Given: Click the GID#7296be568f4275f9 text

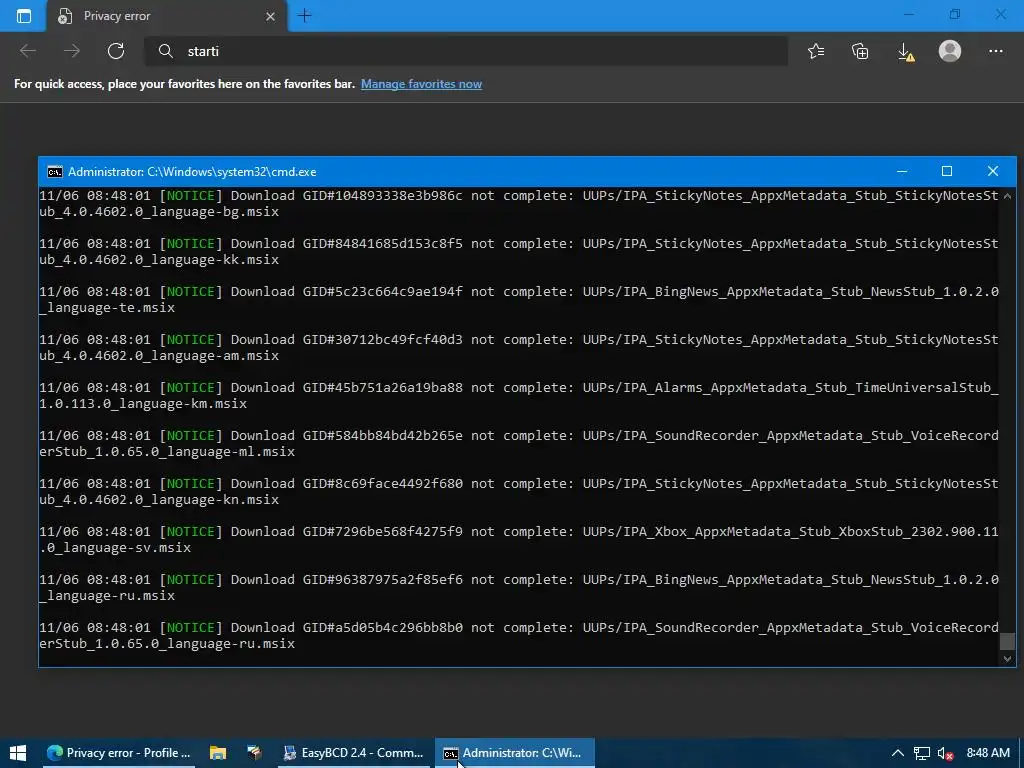Looking at the screenshot, I should [382, 532].
